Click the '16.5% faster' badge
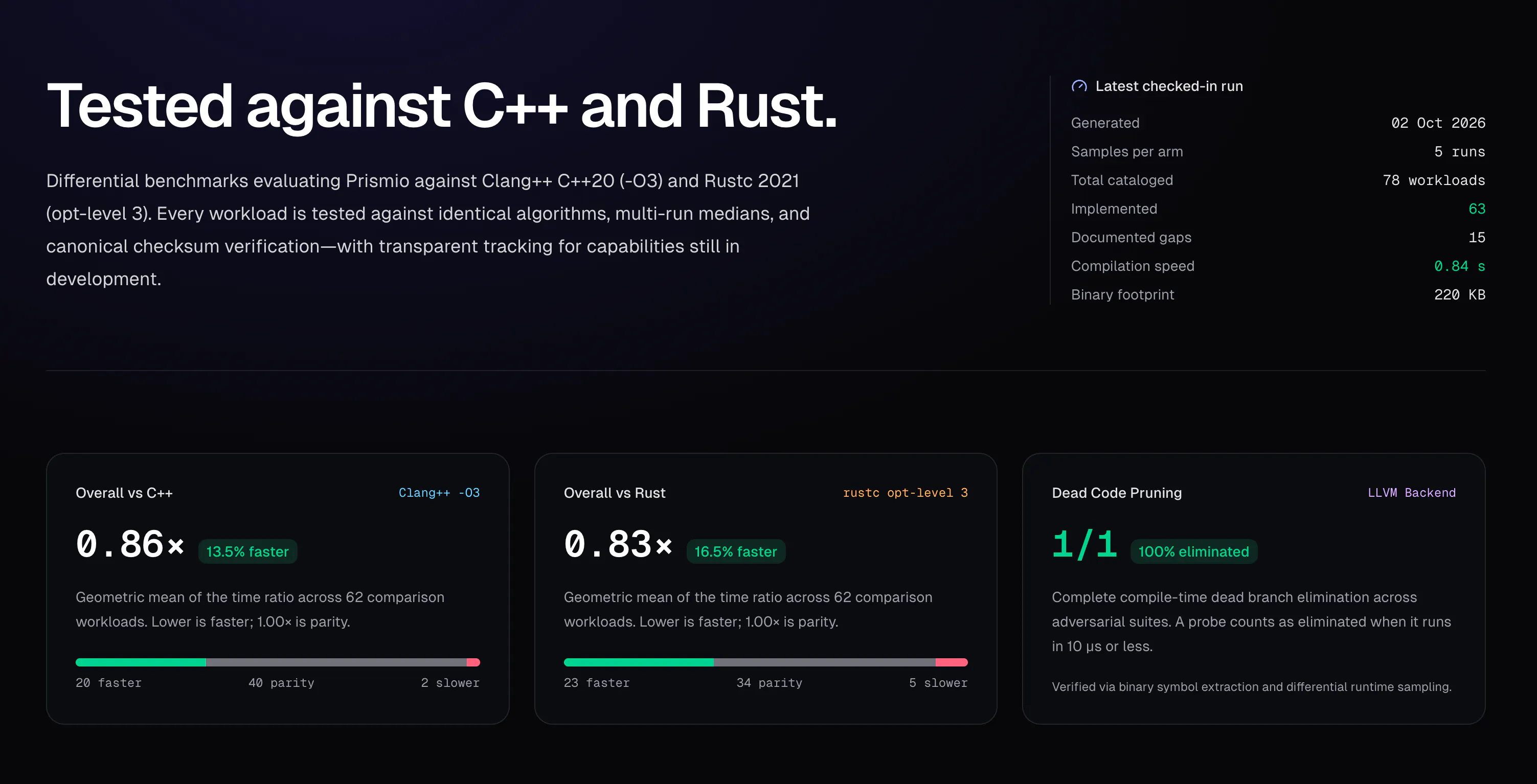 [736, 551]
